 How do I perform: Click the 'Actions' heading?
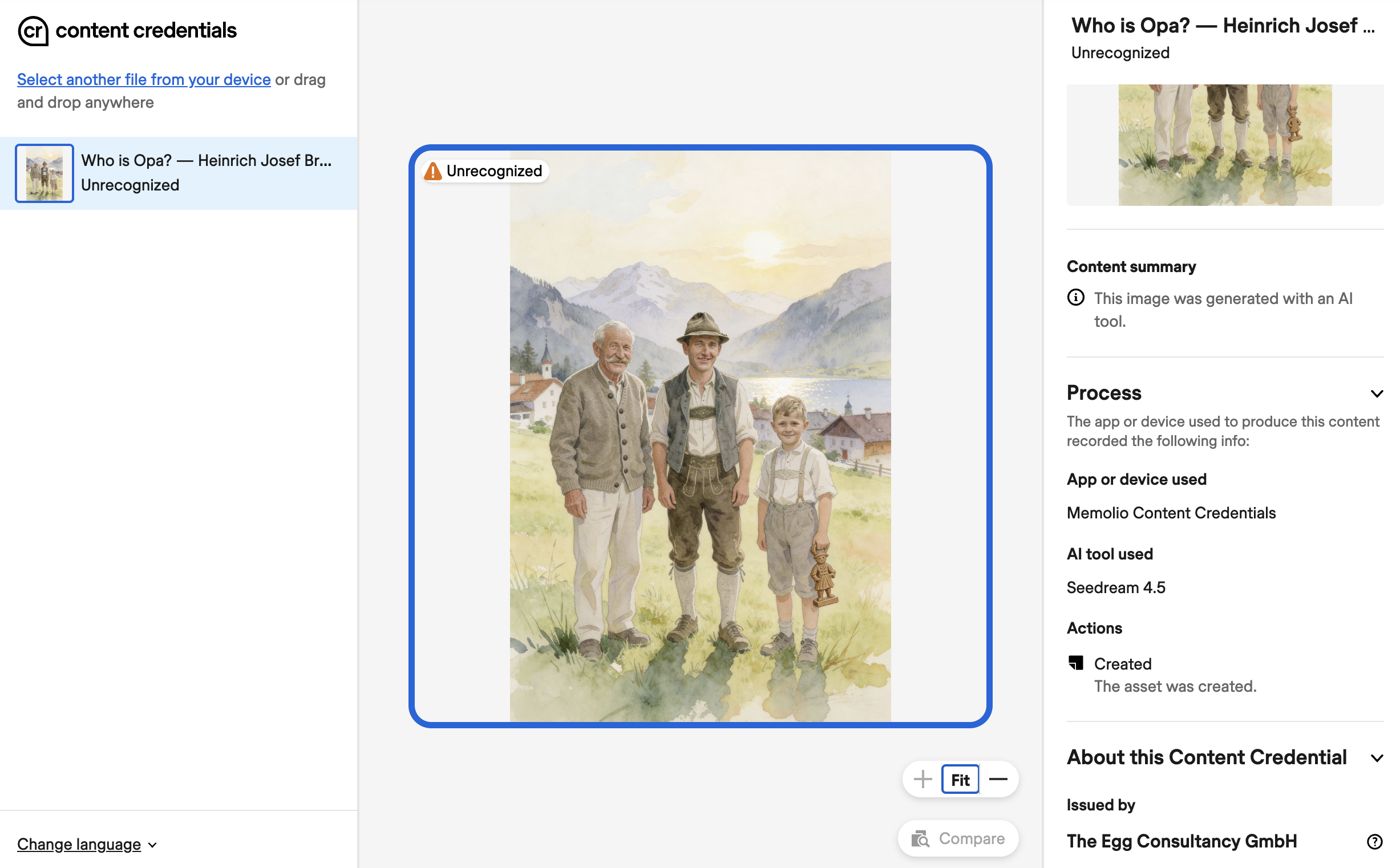[1094, 628]
